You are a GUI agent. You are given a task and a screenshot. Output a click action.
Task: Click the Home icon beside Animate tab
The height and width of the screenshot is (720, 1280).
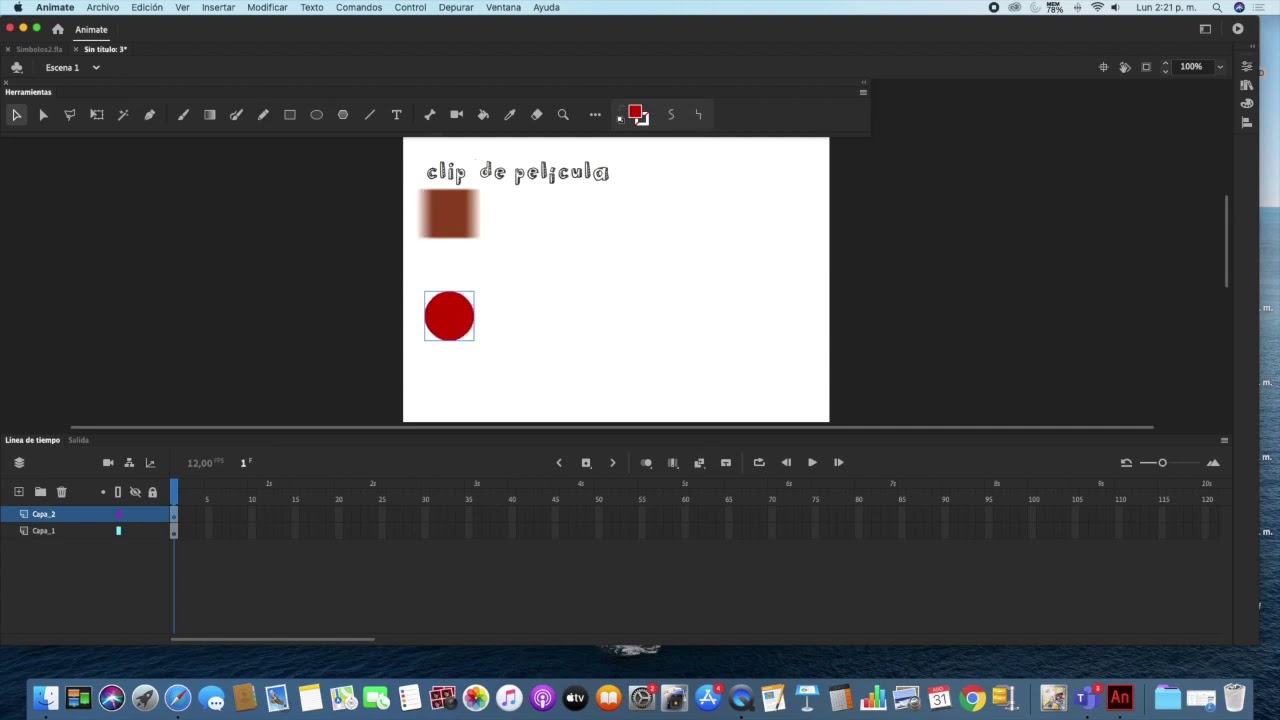point(58,29)
